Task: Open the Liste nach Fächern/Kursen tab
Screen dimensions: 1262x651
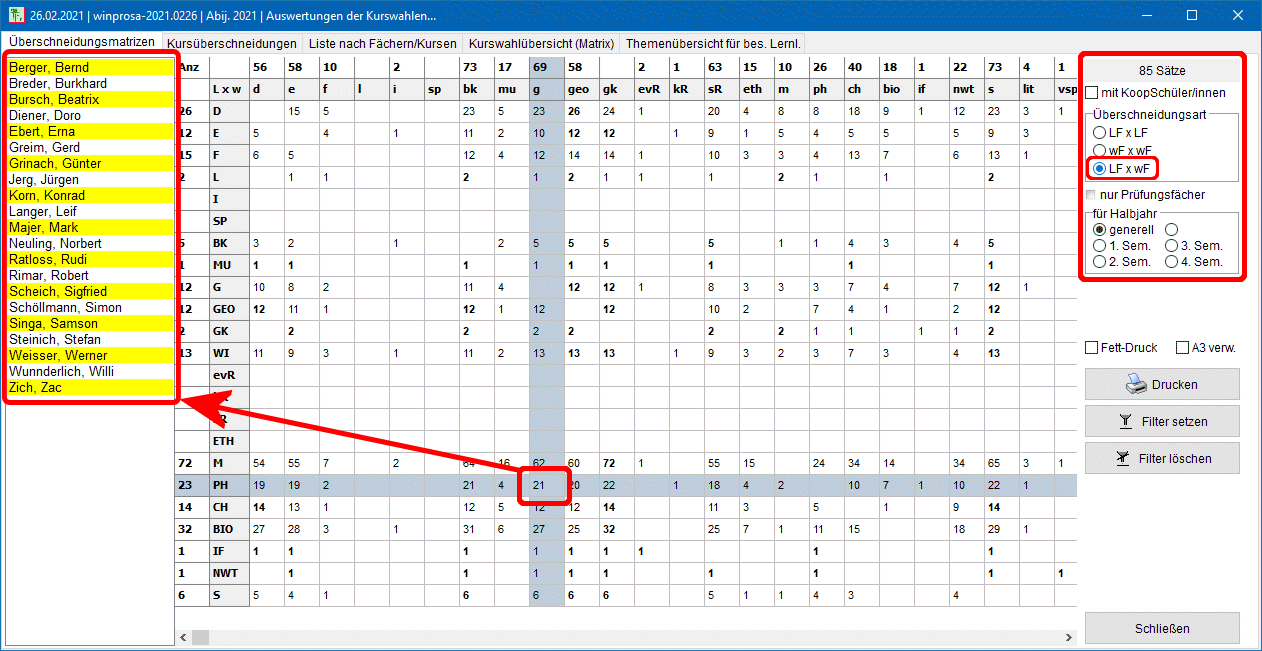Action: coord(382,43)
